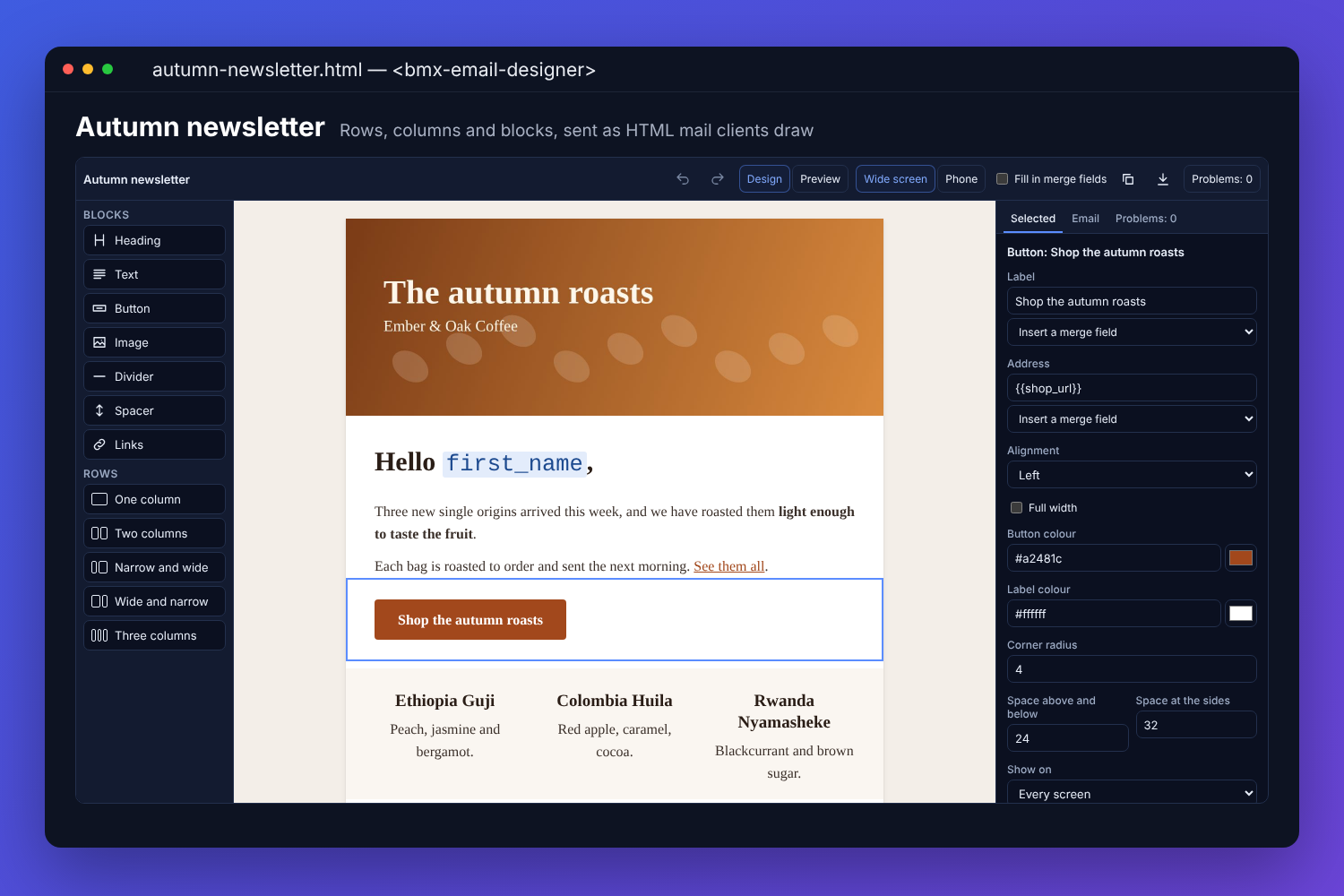Switch to Preview mode

[820, 179]
